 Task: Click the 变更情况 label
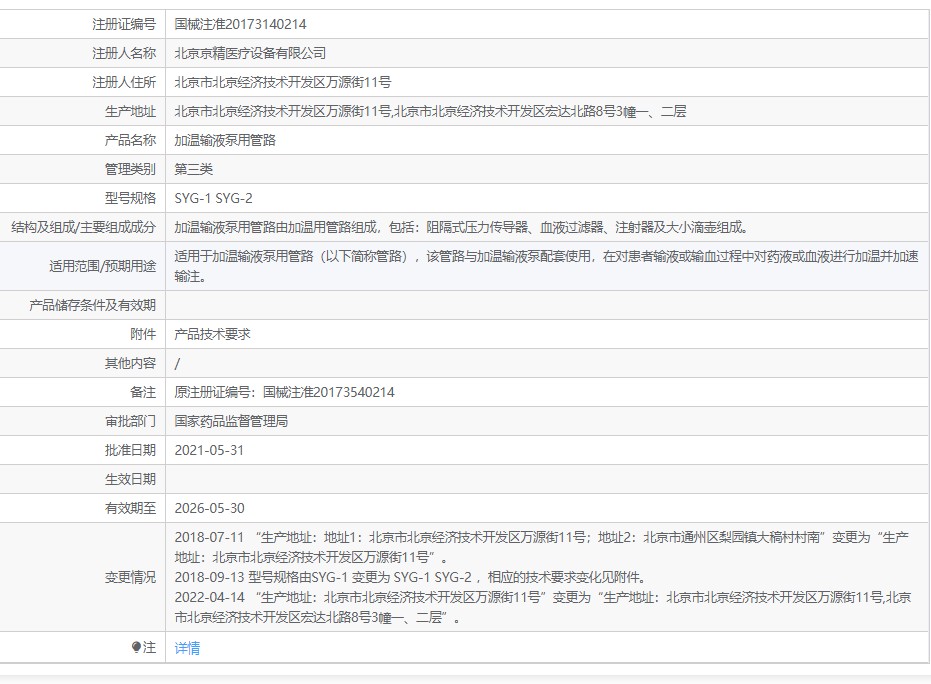coord(131,578)
